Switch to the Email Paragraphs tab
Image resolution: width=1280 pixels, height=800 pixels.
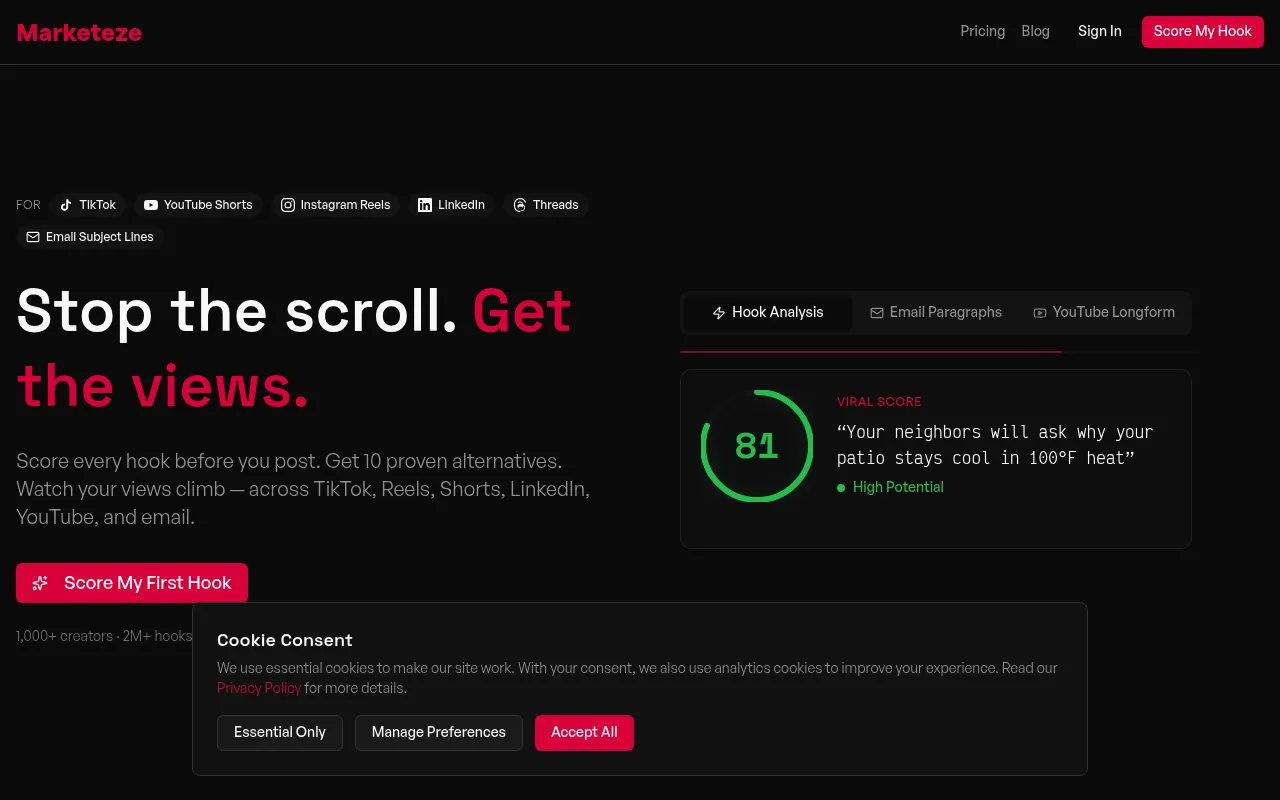pos(936,312)
